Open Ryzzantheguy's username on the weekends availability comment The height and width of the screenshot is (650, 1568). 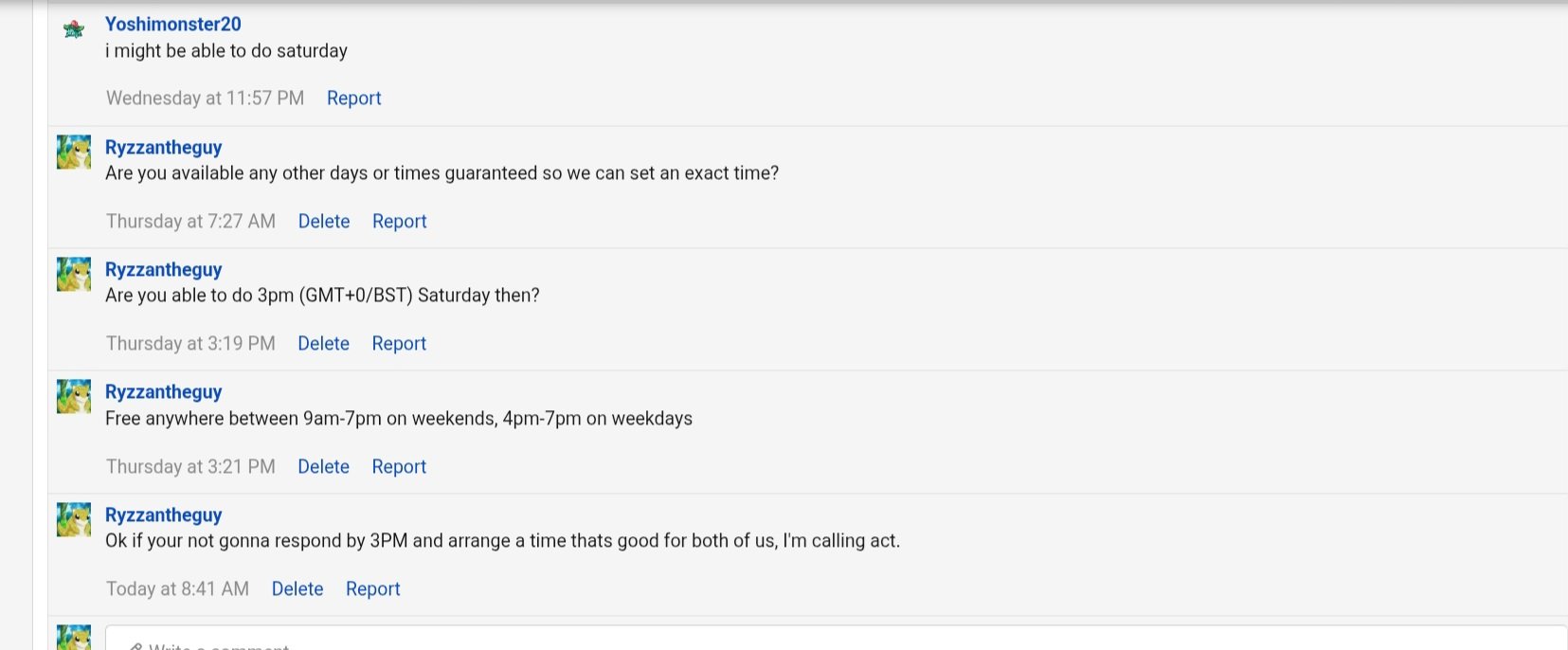pos(163,391)
